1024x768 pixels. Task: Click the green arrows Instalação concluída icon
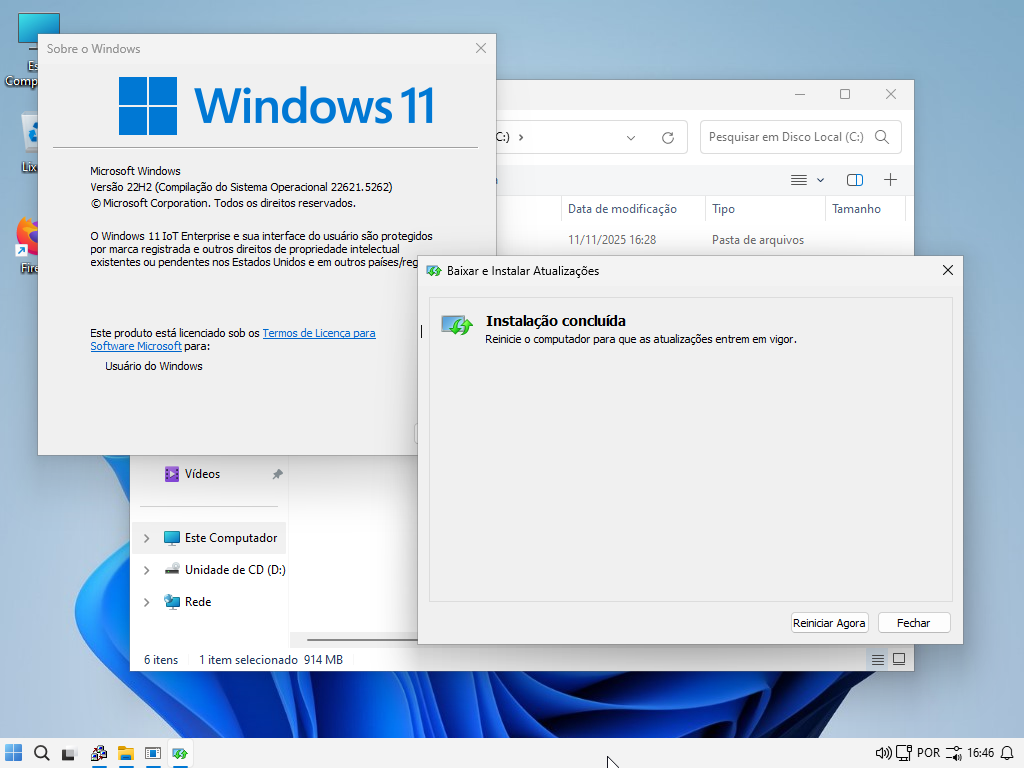coord(456,325)
